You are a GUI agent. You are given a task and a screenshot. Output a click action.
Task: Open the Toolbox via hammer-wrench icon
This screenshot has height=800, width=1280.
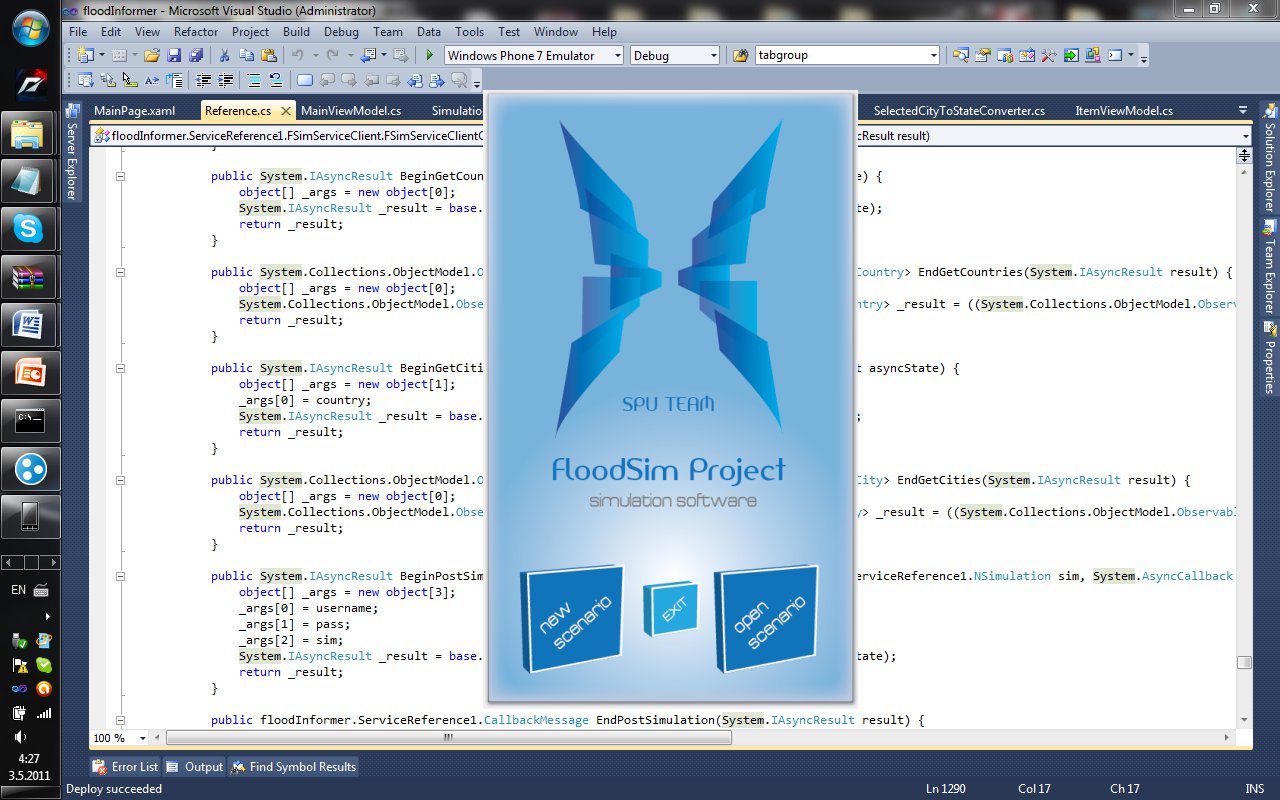[x=1048, y=56]
